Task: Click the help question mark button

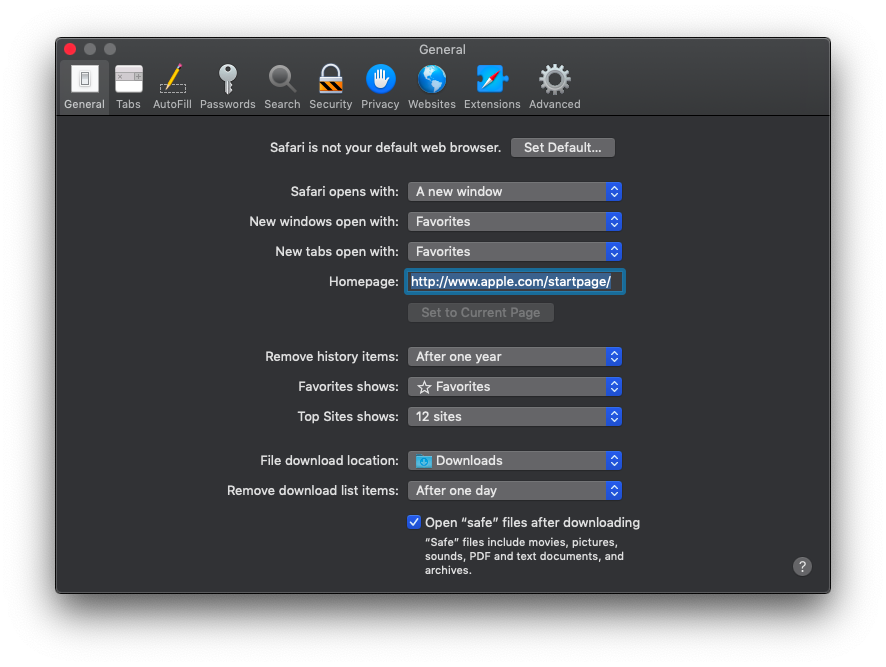Action: point(802,566)
